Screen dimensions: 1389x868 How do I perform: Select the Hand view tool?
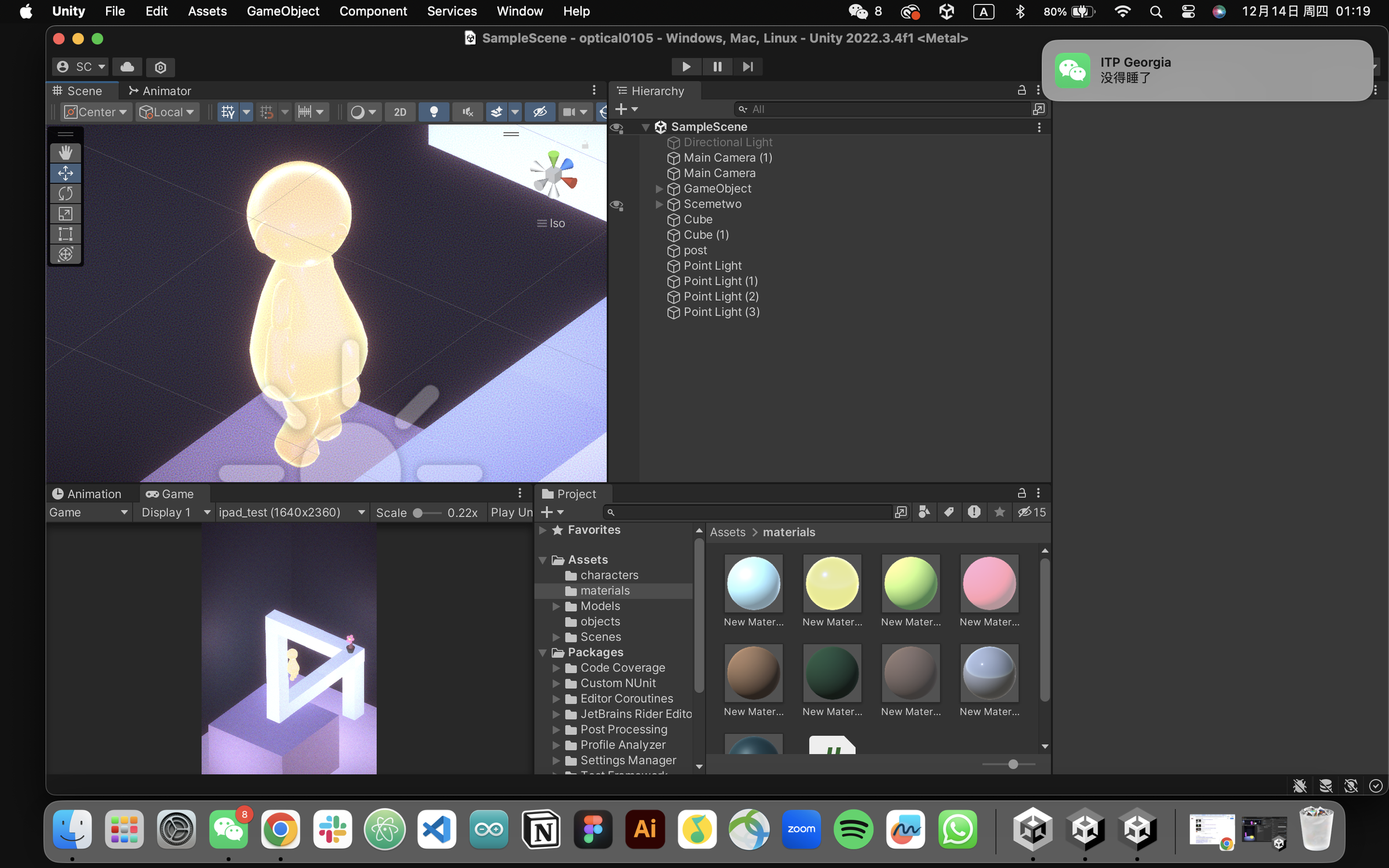pyautogui.click(x=66, y=153)
